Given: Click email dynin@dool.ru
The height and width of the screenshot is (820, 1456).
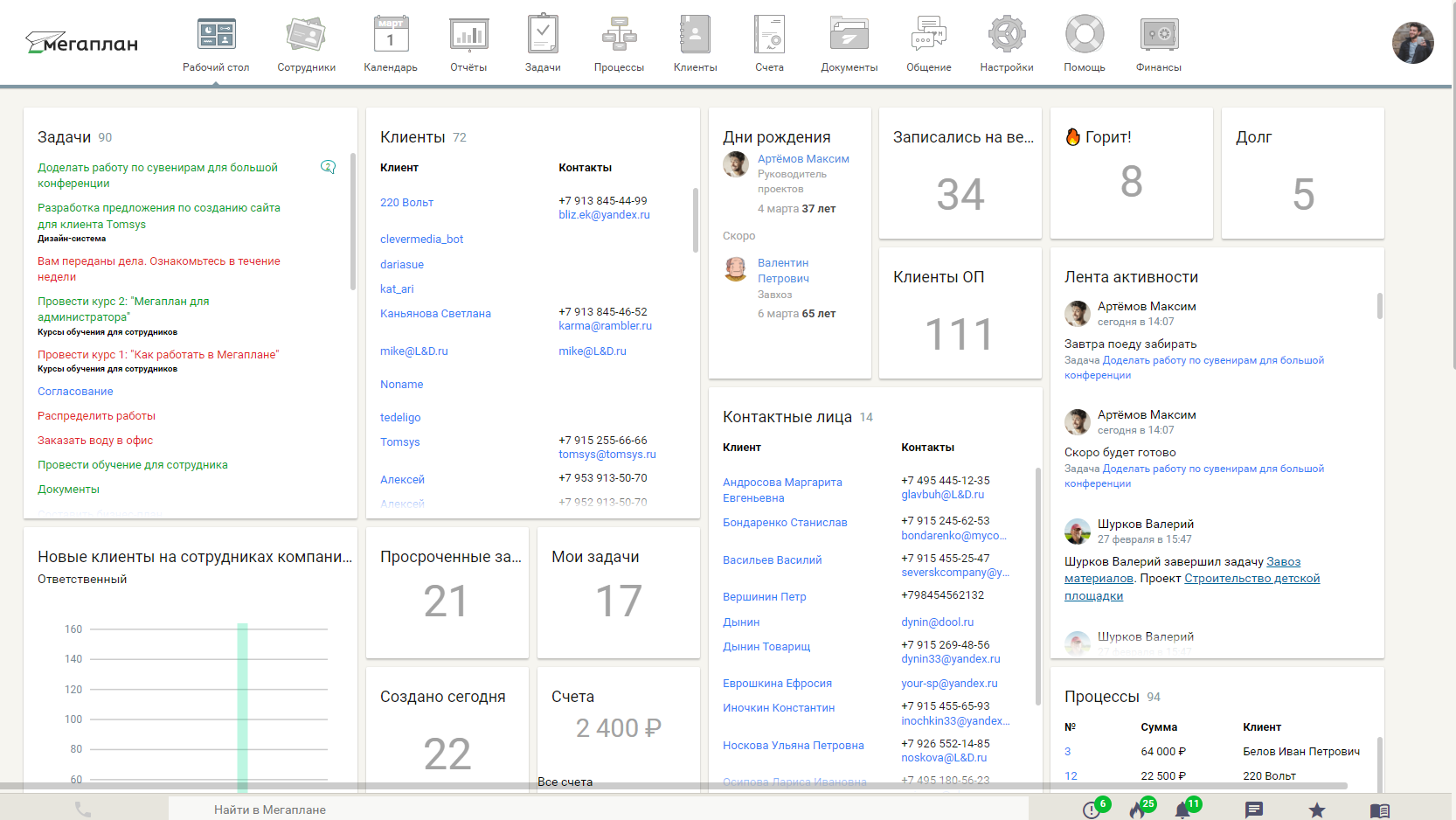Looking at the screenshot, I should 938,622.
